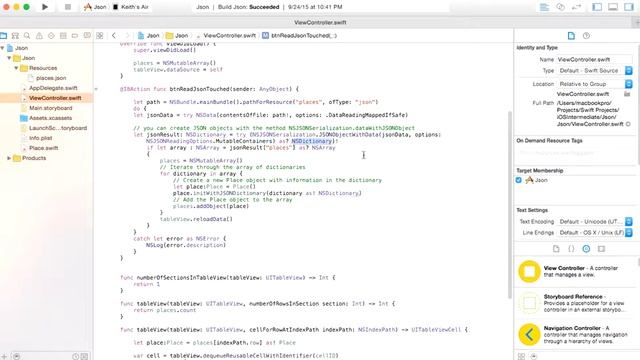Viewport: 640px width, 360px height.
Task: Collapse the Json group folder
Action: pos(9,58)
